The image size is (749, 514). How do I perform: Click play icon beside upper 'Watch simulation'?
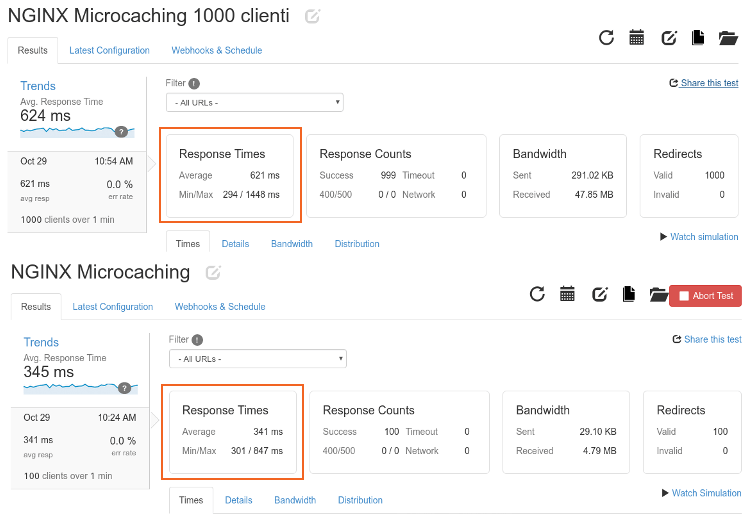pos(663,236)
